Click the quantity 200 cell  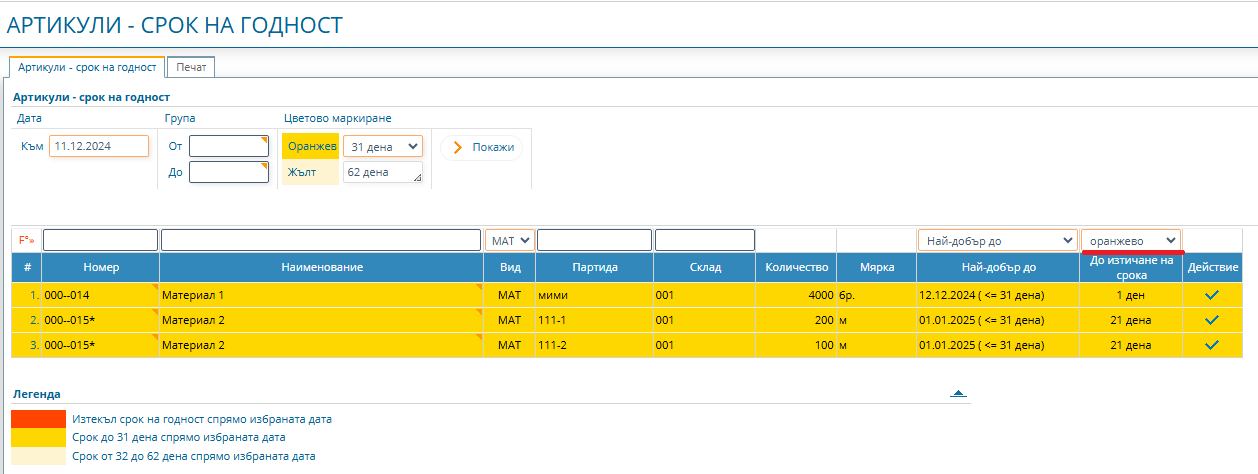[x=797, y=320]
